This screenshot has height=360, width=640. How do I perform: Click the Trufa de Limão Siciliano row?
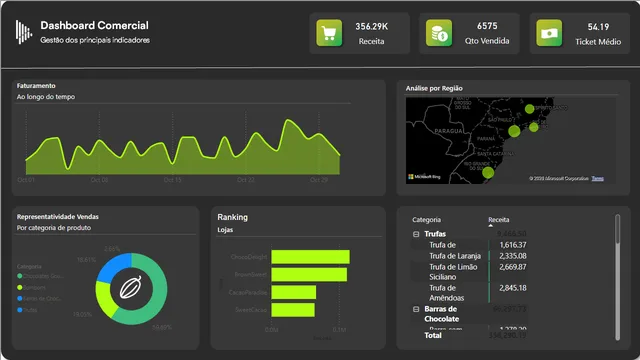click(x=469, y=272)
